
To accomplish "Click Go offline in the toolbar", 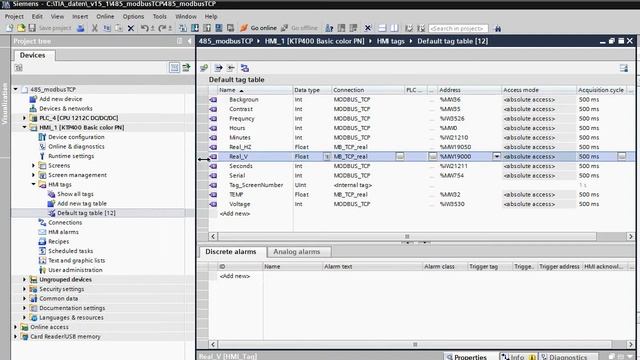I will pos(299,28).
